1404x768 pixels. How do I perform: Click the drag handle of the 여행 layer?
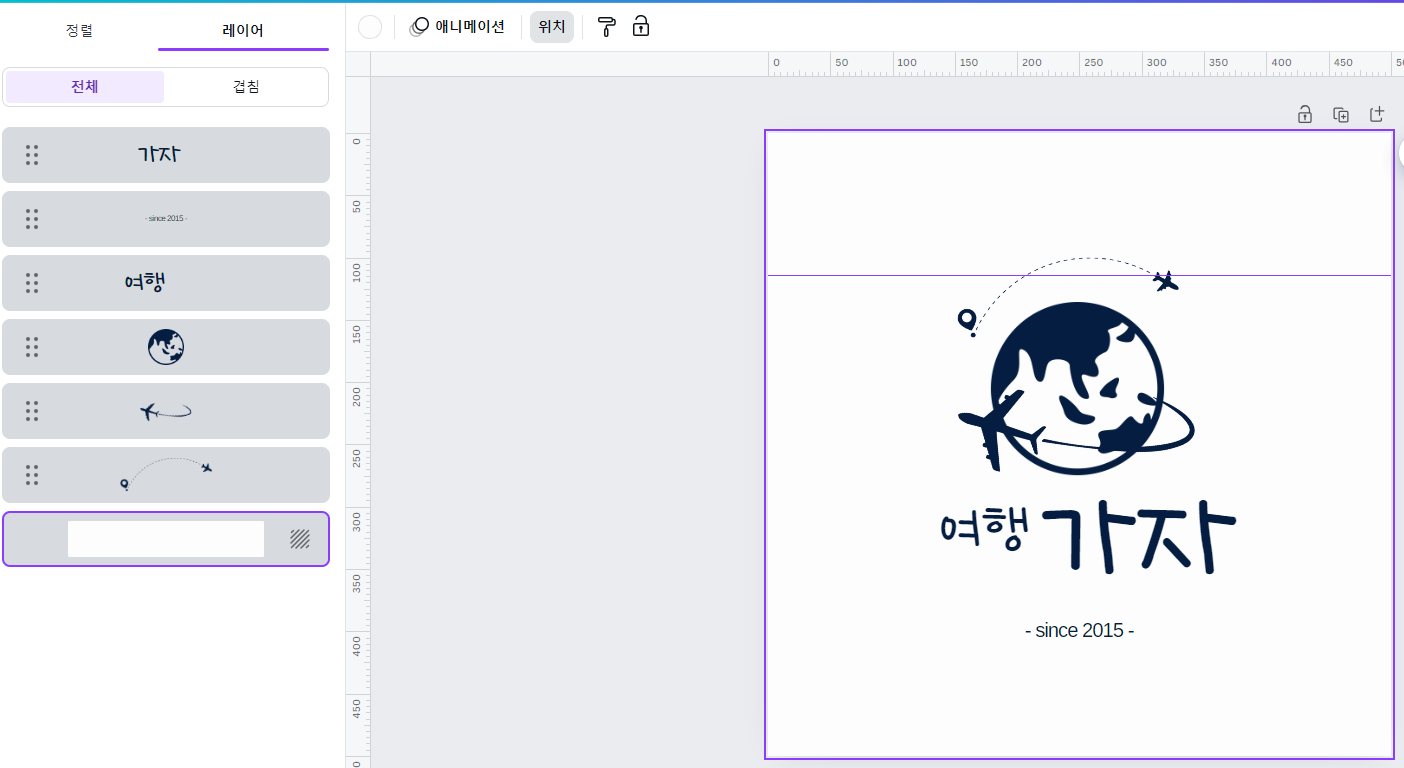tap(32, 283)
